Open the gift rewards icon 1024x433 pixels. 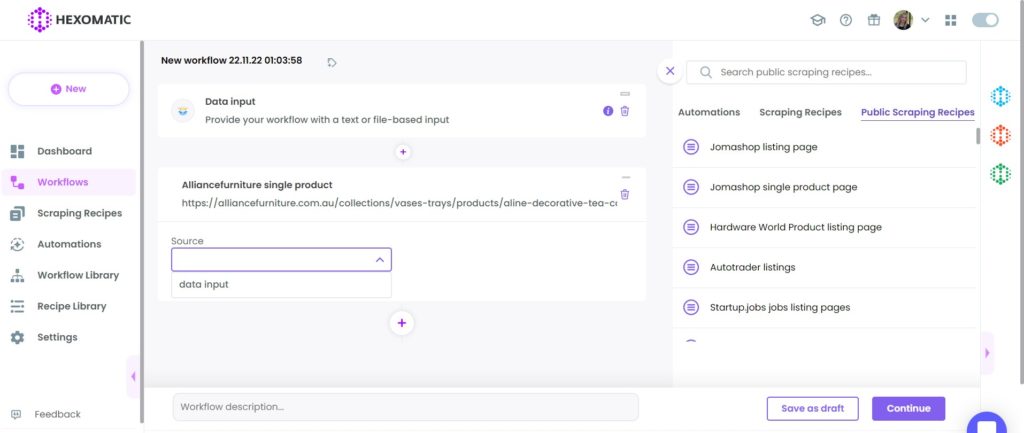tap(874, 20)
